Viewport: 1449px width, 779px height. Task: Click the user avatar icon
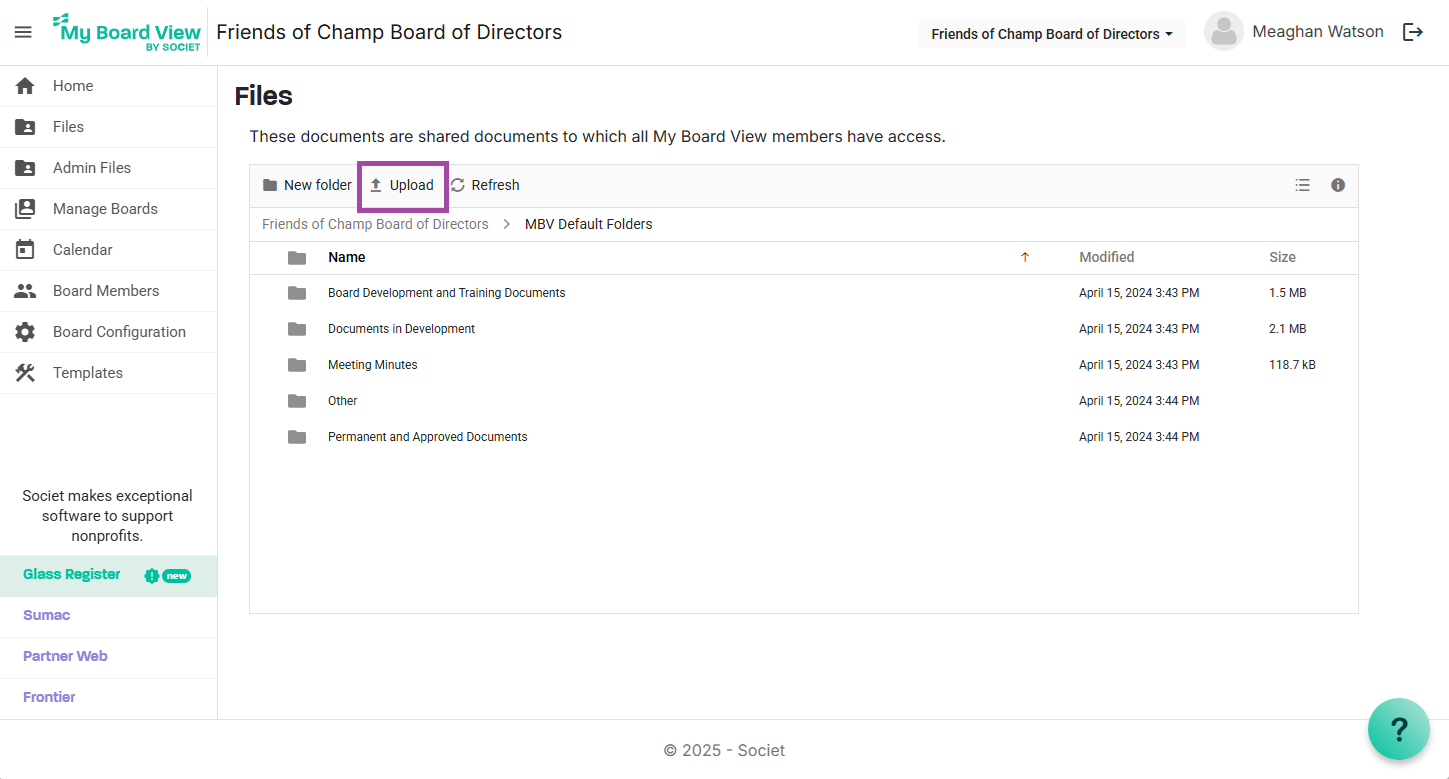pyautogui.click(x=1223, y=32)
